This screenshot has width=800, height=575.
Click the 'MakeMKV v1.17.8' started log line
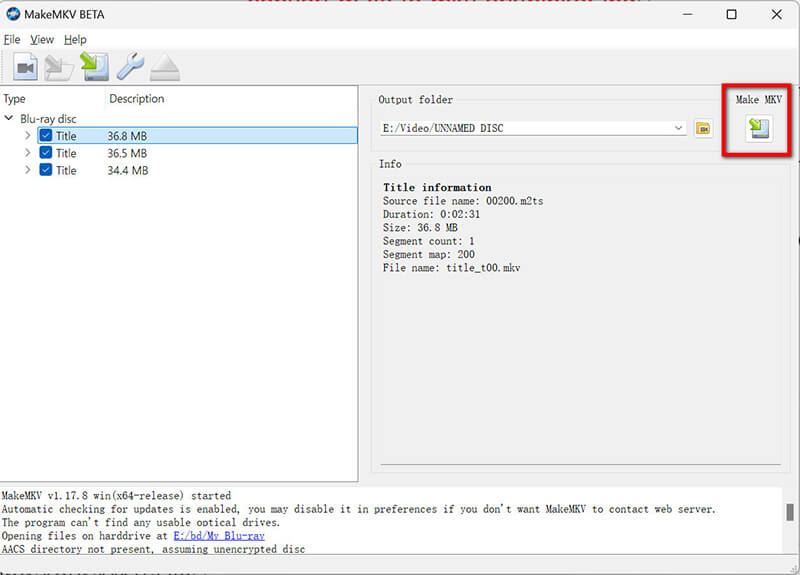[x=116, y=495]
